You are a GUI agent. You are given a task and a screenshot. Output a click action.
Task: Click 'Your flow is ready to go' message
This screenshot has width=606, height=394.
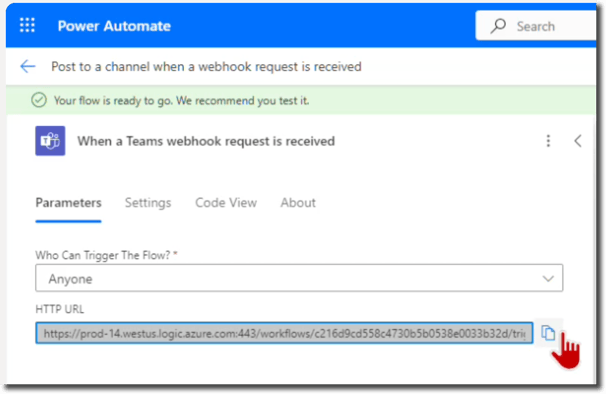(x=181, y=101)
